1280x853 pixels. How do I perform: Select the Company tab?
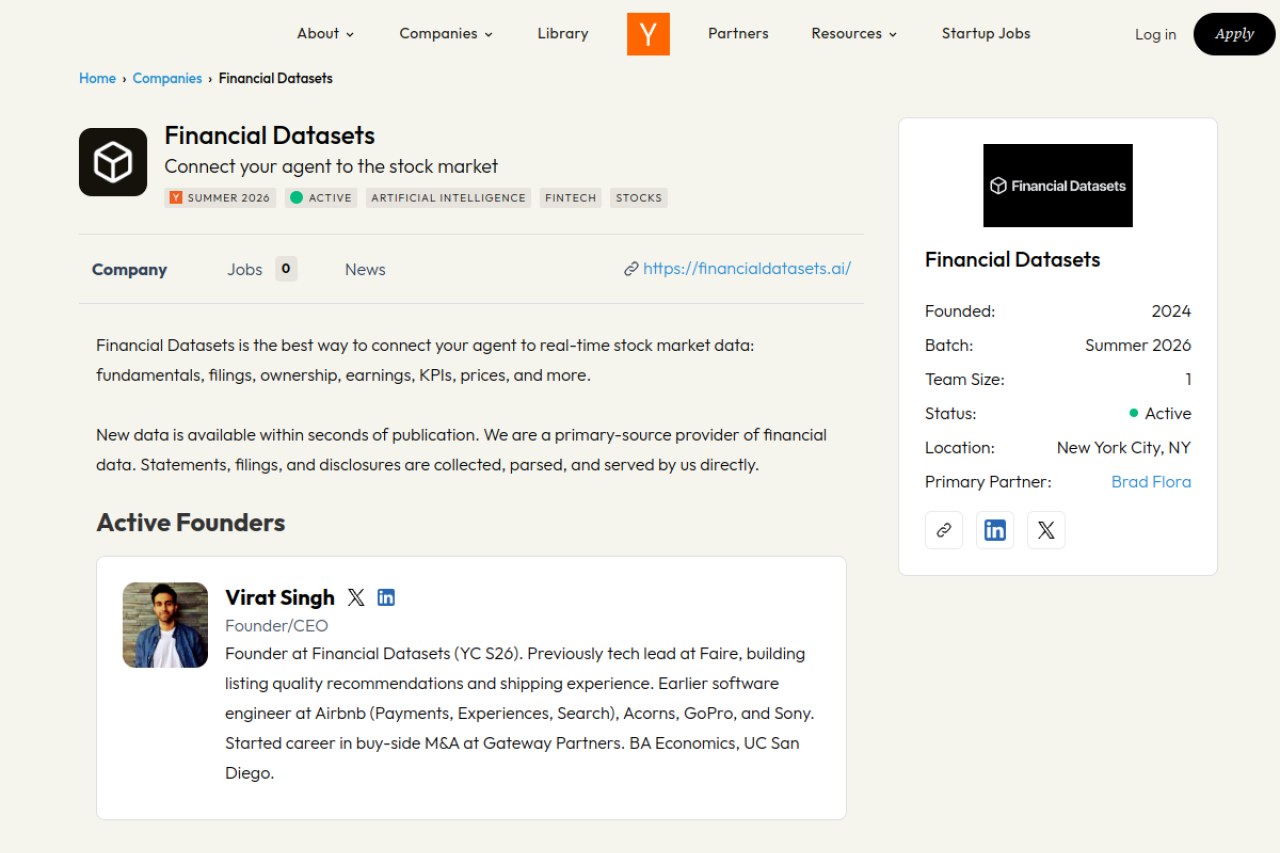point(129,270)
